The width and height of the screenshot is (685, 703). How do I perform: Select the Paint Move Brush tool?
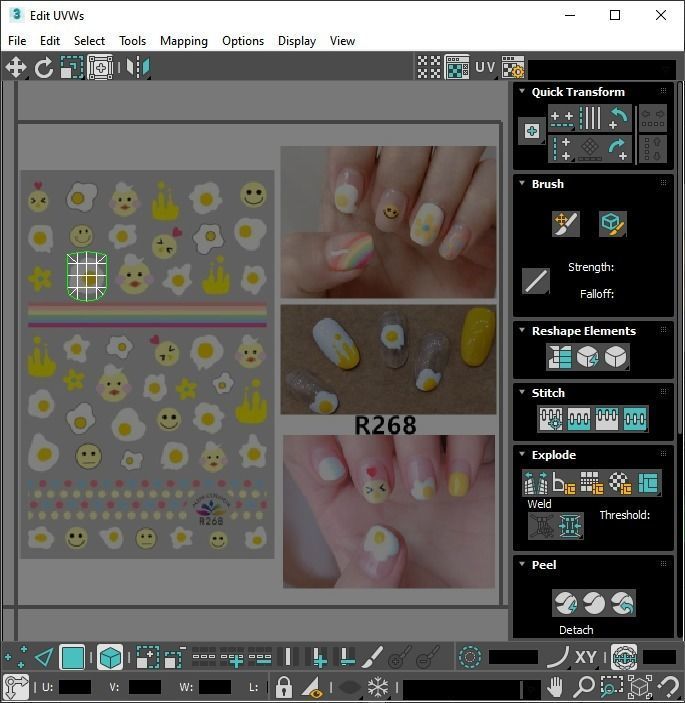[566, 223]
